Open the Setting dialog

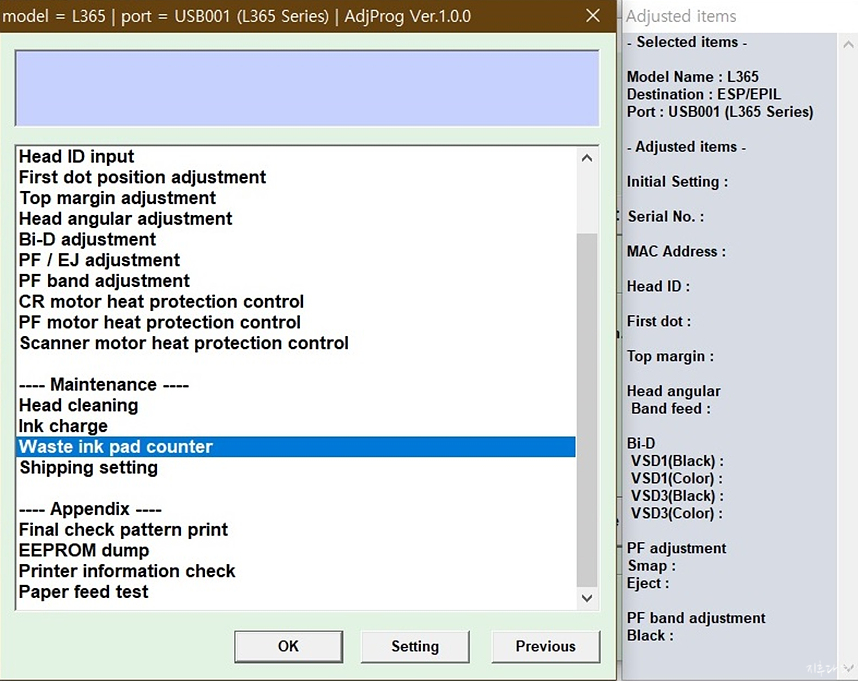point(415,646)
